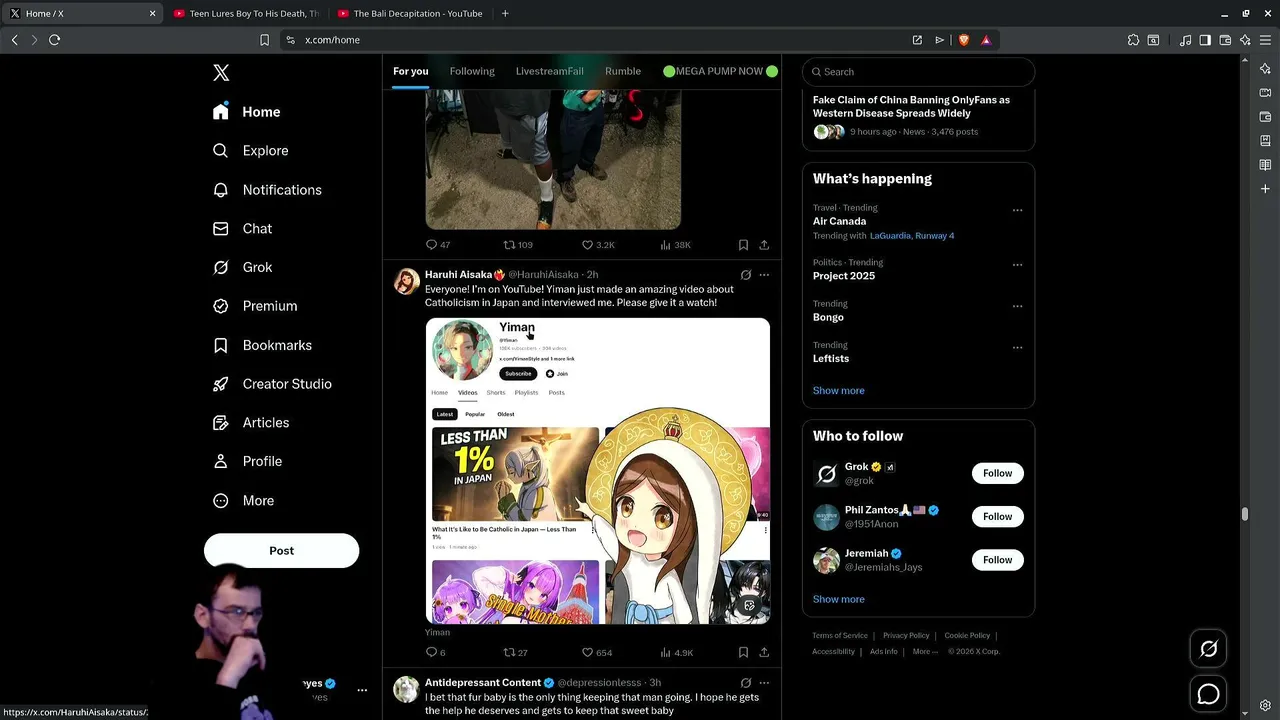View analytics showing 38K views
1280x720 pixels.
point(675,245)
